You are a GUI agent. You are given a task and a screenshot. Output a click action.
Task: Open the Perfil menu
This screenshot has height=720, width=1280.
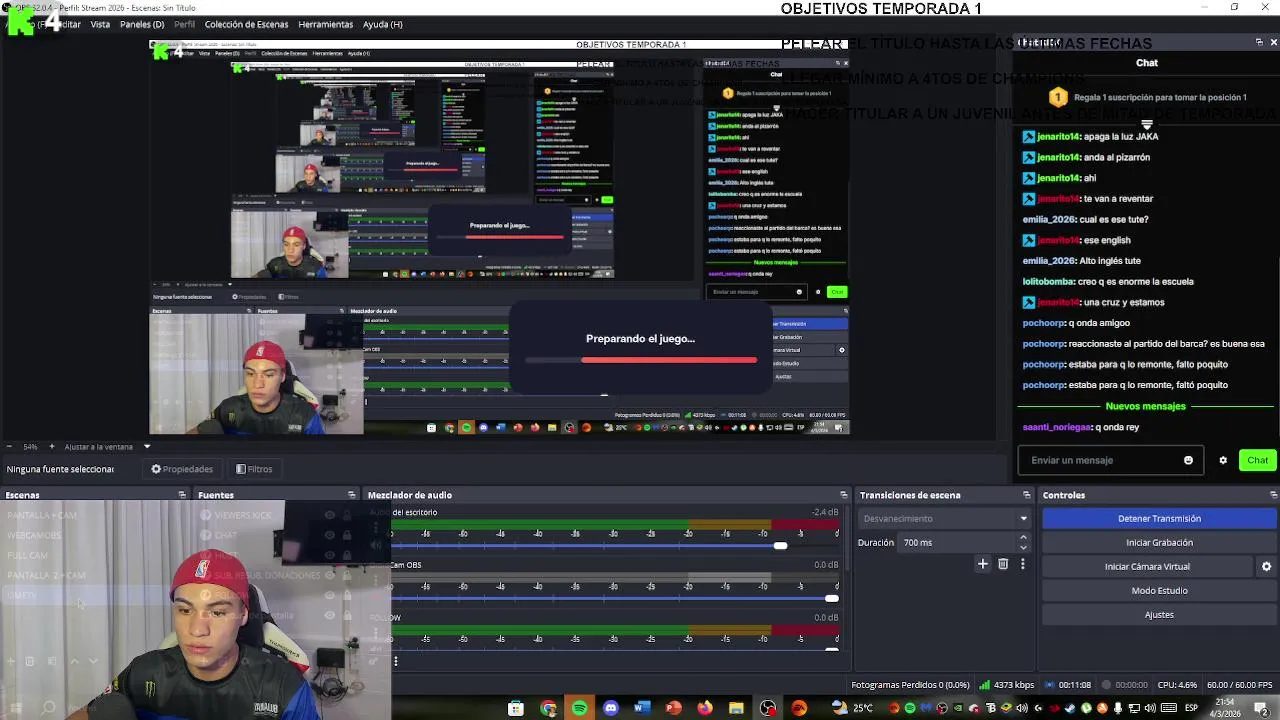[x=184, y=24]
